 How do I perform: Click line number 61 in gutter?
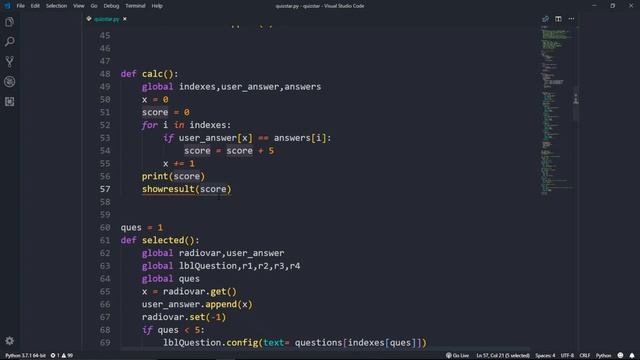point(105,240)
